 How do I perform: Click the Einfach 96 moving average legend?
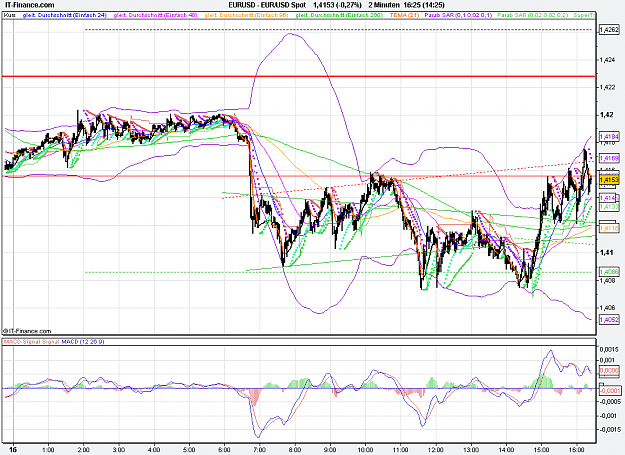point(246,15)
